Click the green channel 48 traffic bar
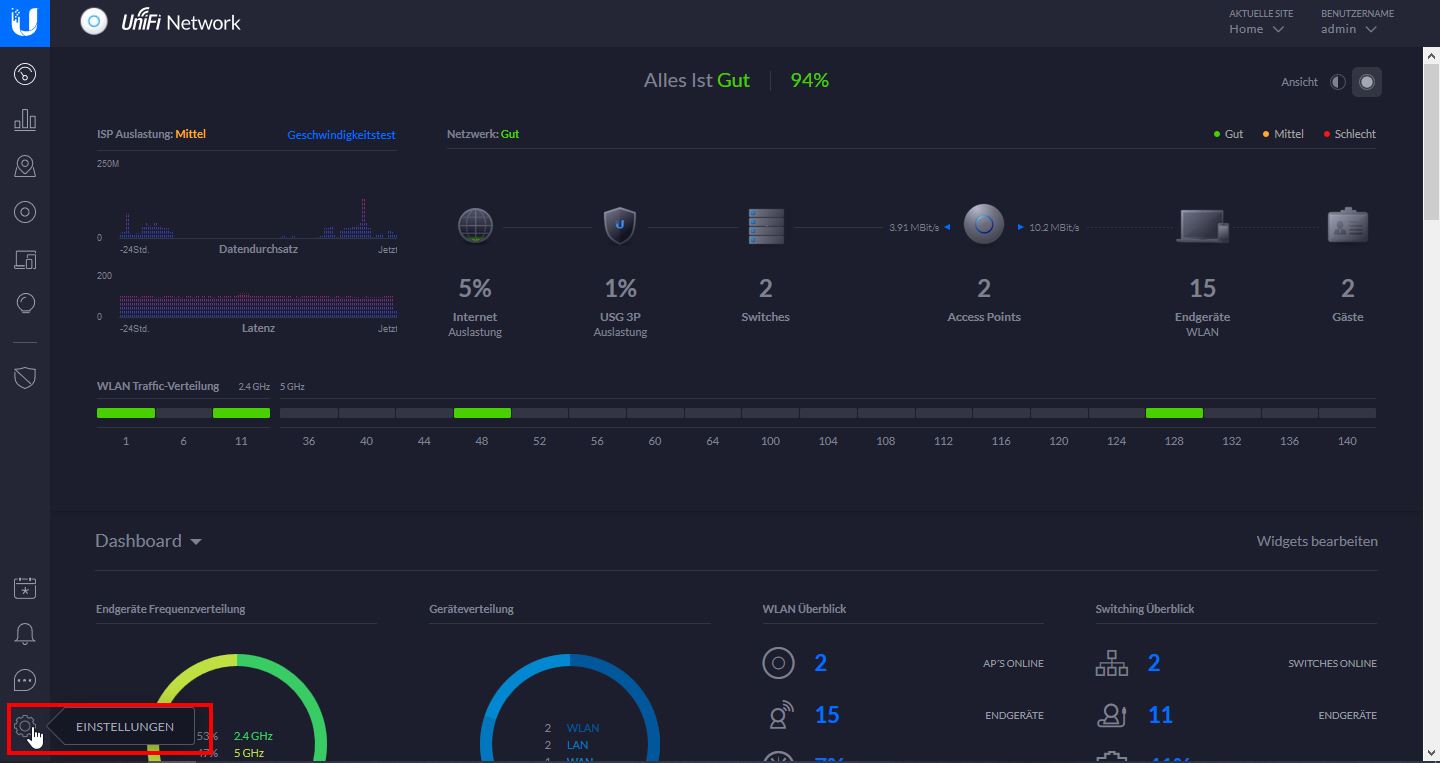This screenshot has height=763, width=1440. pos(482,413)
